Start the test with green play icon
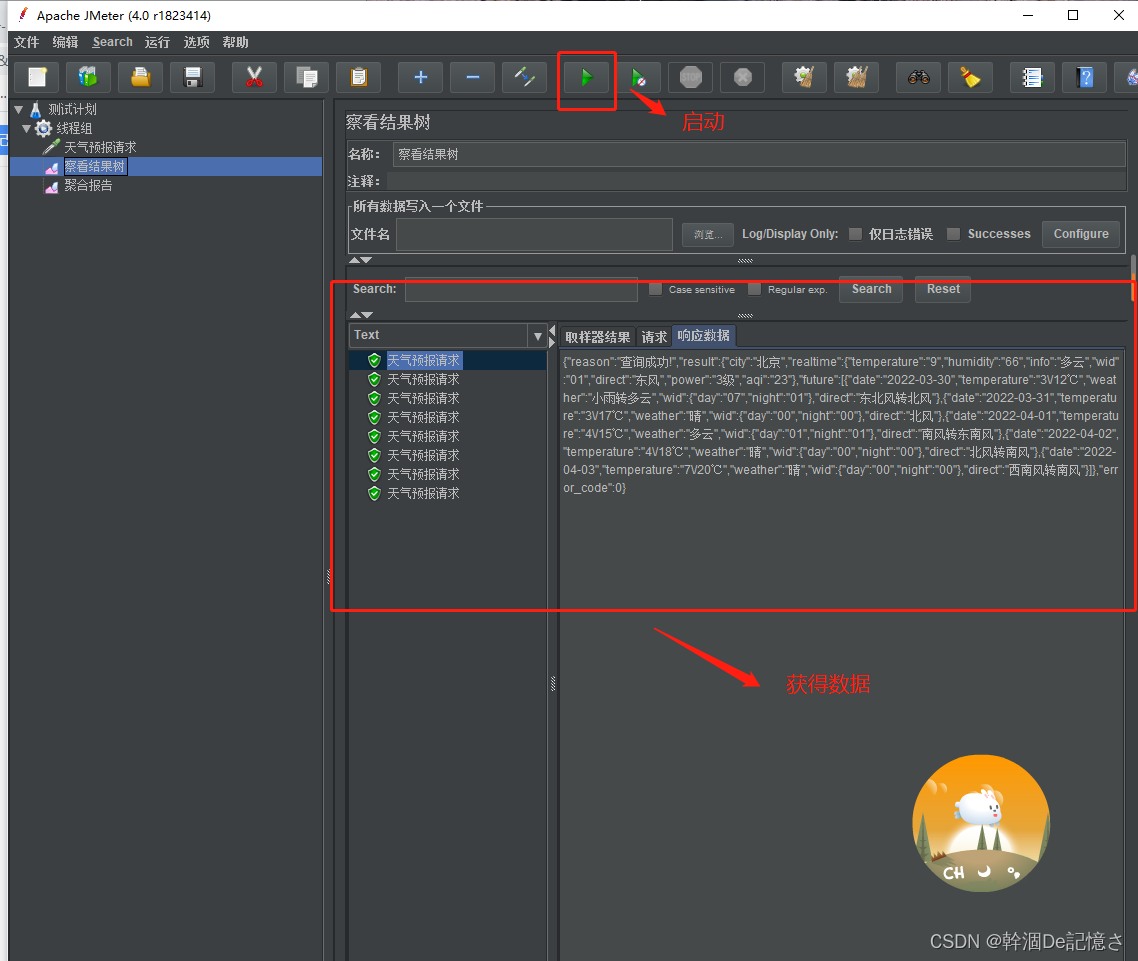 pos(586,77)
